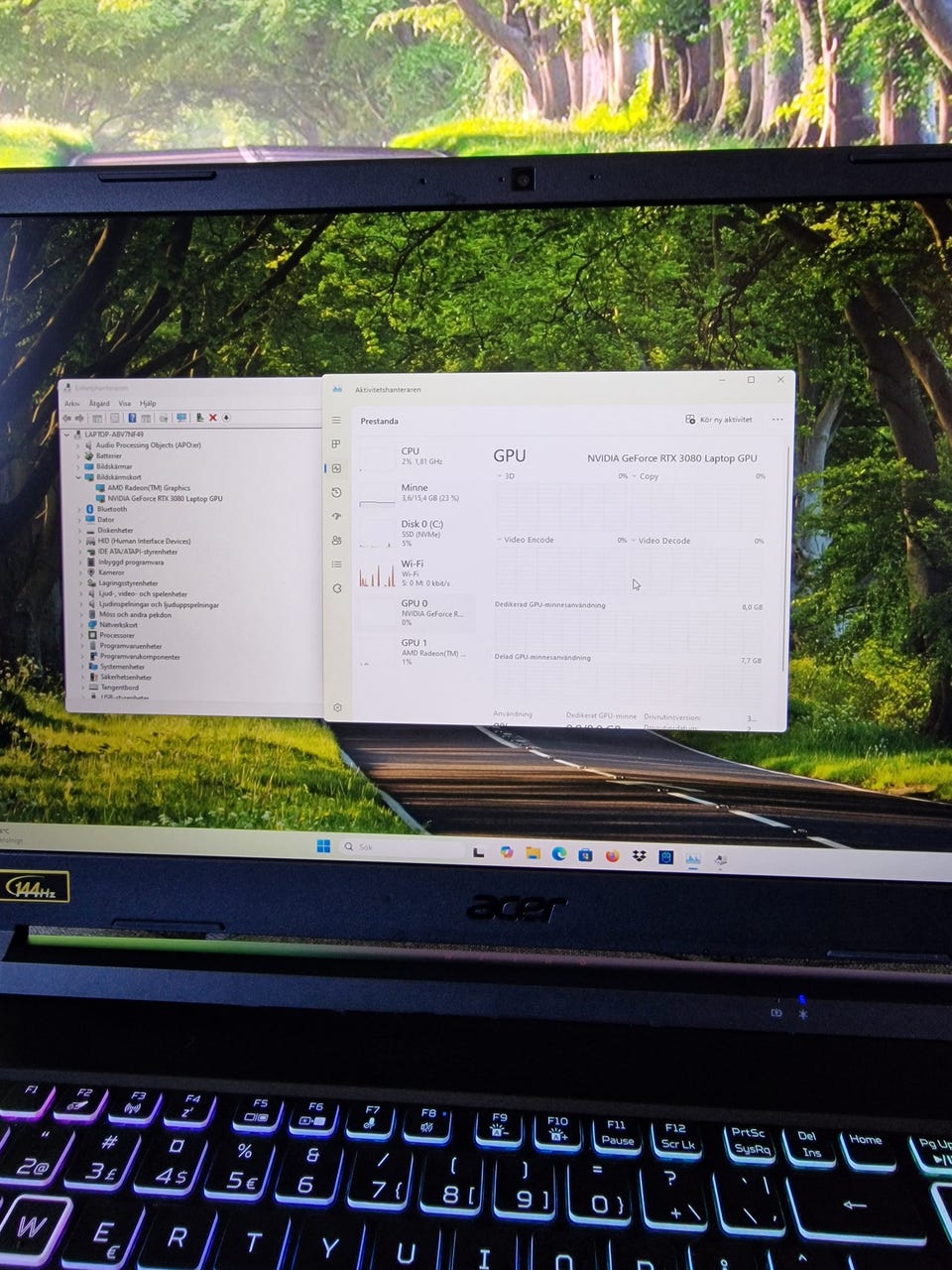
Task: Click Back arrow in Device Manager toolbar
Action: (67, 418)
